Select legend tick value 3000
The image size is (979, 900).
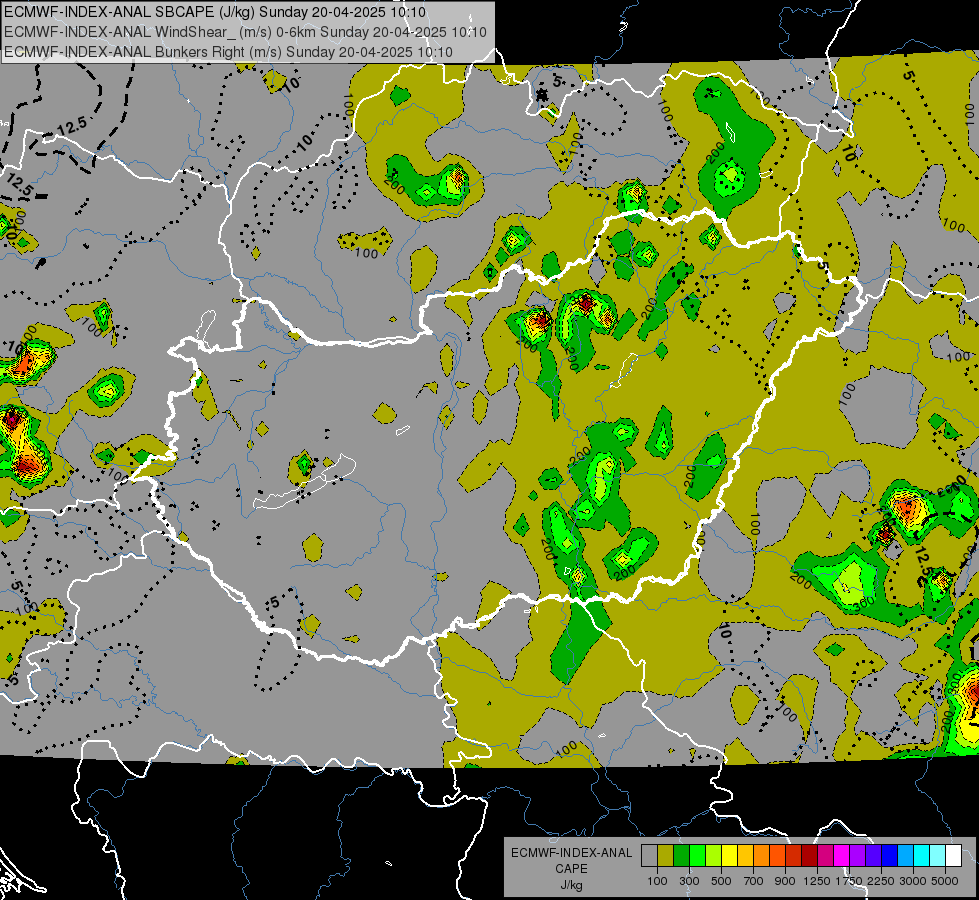(x=913, y=881)
